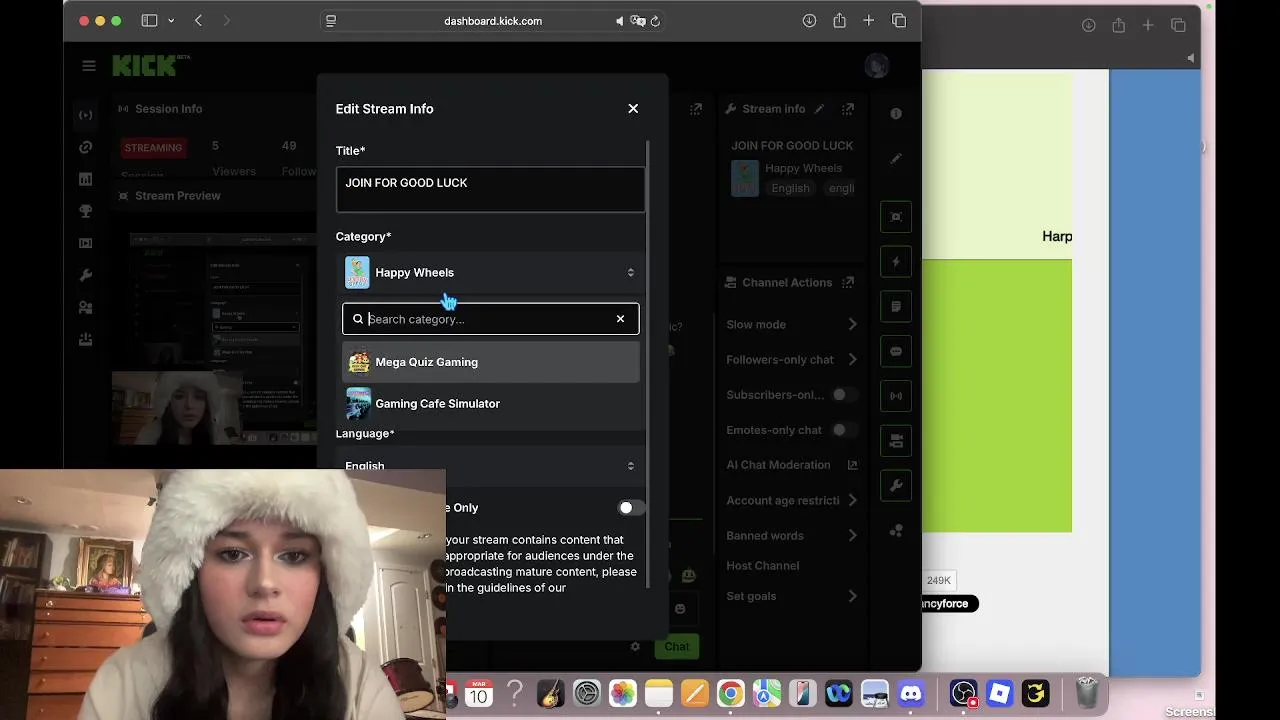Open the profile avatar menu
This screenshot has width=1280, height=720.
pyautogui.click(x=877, y=66)
